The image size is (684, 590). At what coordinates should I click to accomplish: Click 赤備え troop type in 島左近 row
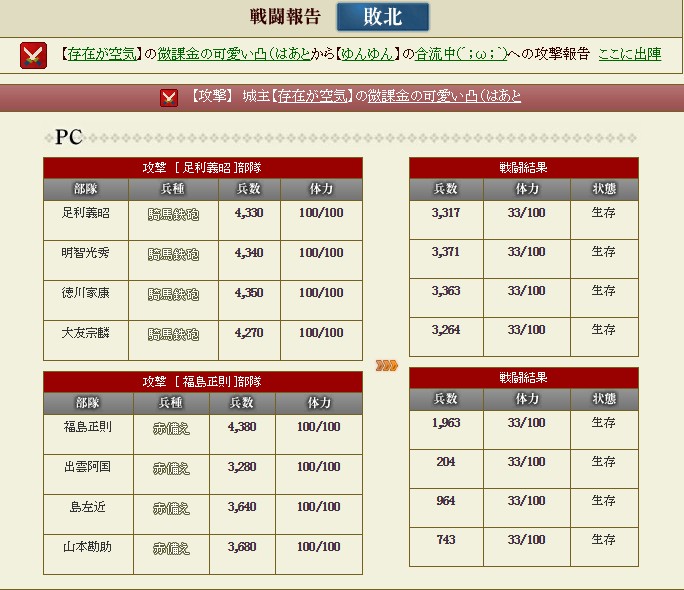point(171,509)
